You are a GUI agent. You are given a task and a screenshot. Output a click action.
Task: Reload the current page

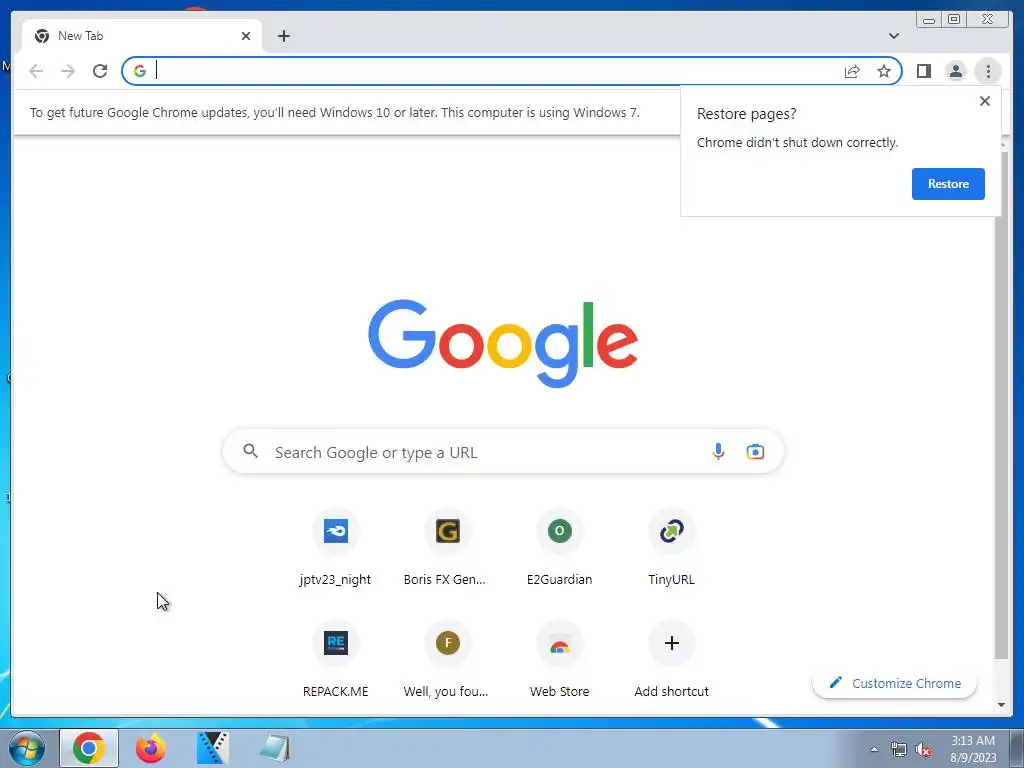(100, 71)
